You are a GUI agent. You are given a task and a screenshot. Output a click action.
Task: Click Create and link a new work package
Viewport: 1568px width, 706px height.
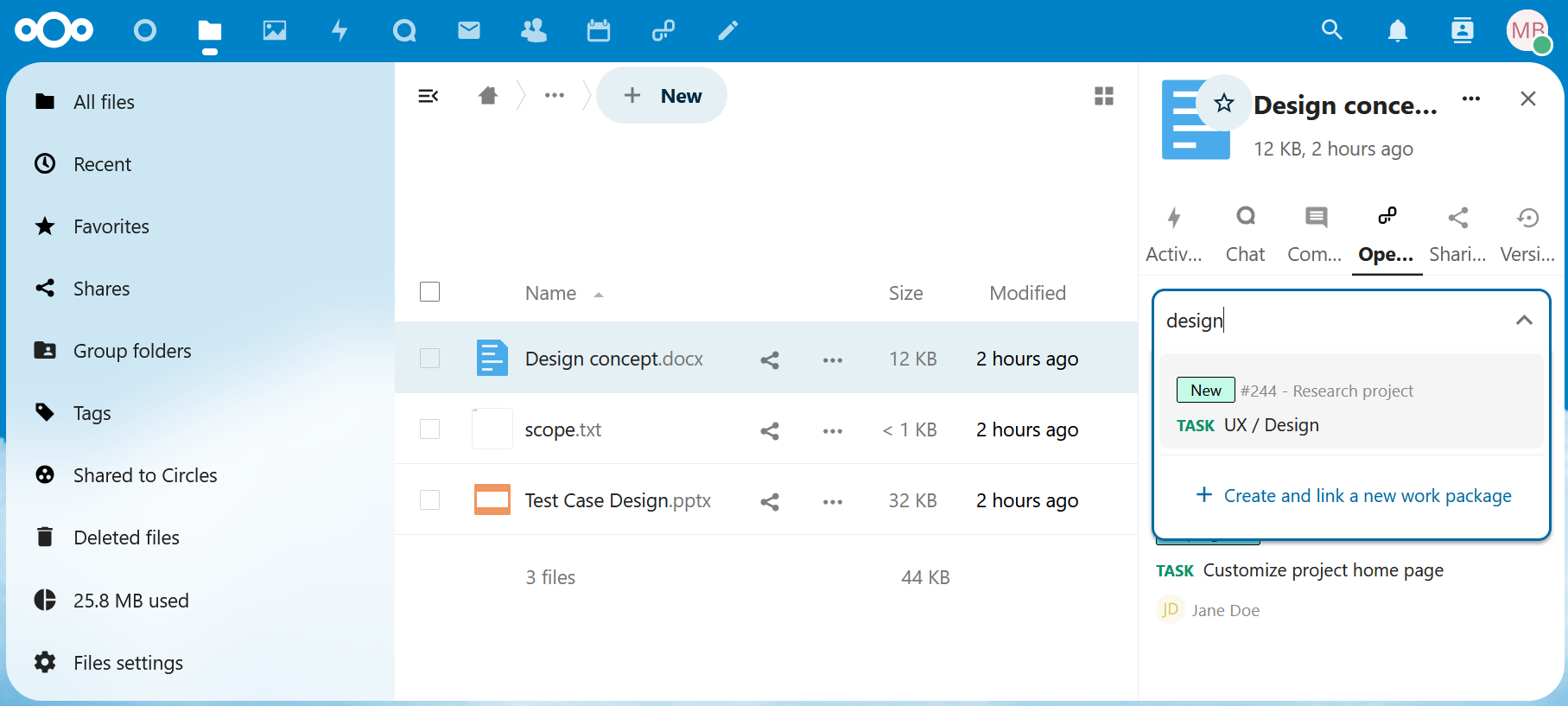(x=1353, y=496)
